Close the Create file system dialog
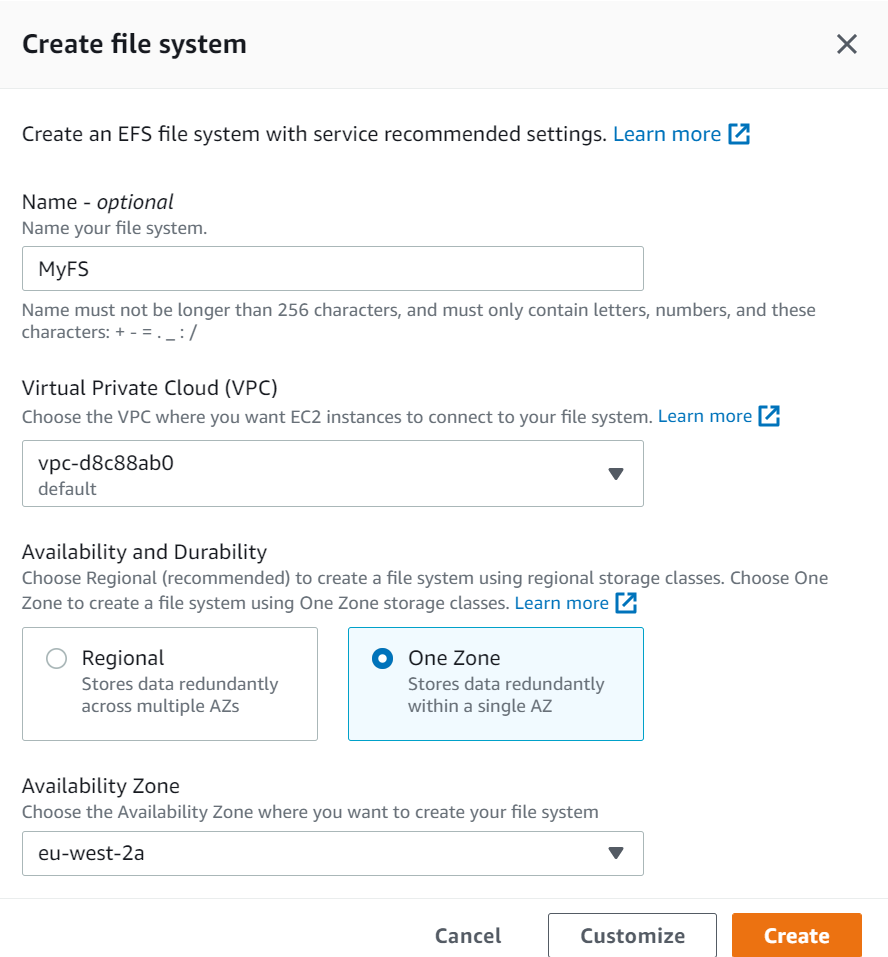This screenshot has width=888, height=957. [847, 44]
